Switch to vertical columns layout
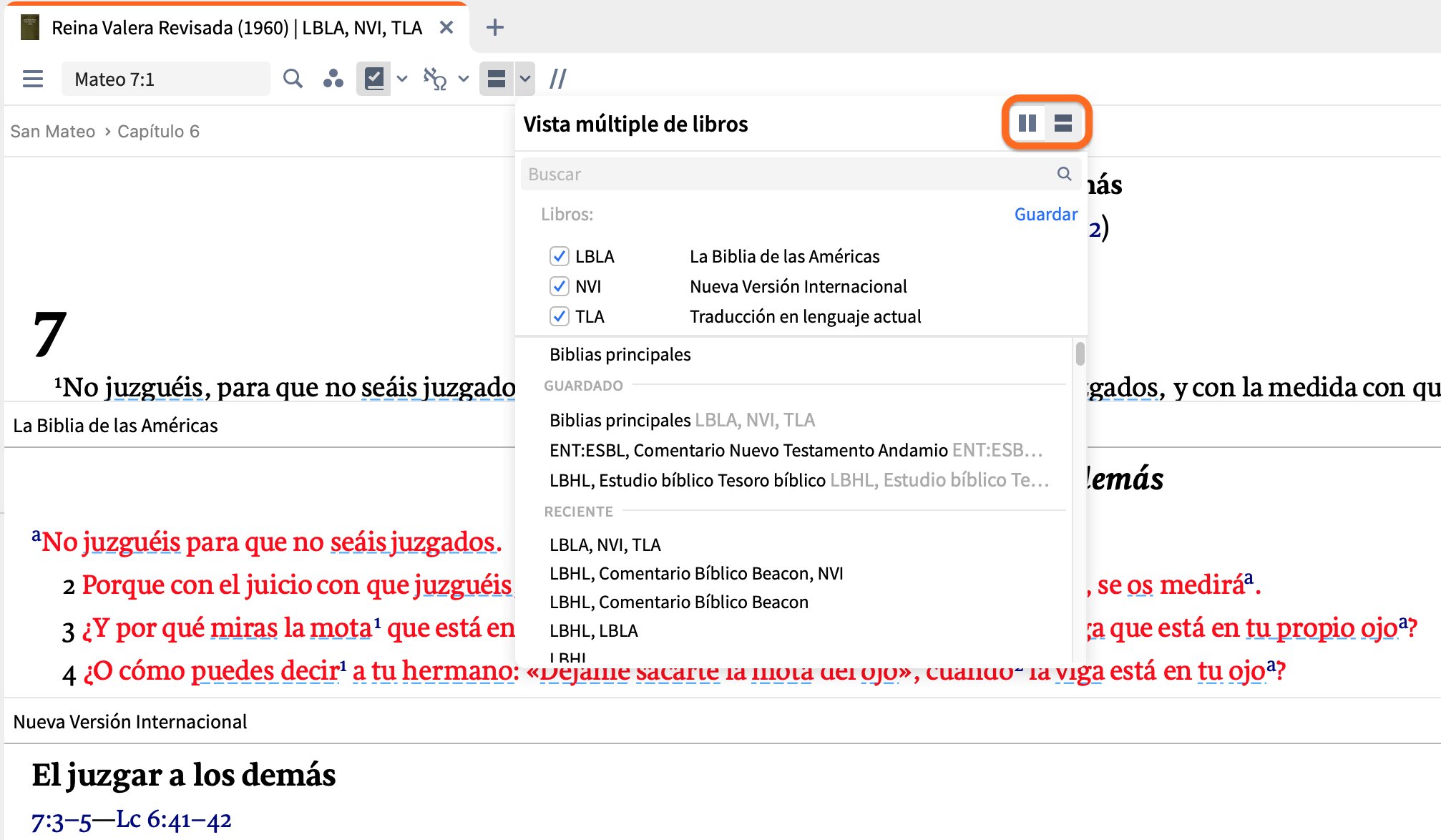The image size is (1441, 840). pos(1027,123)
